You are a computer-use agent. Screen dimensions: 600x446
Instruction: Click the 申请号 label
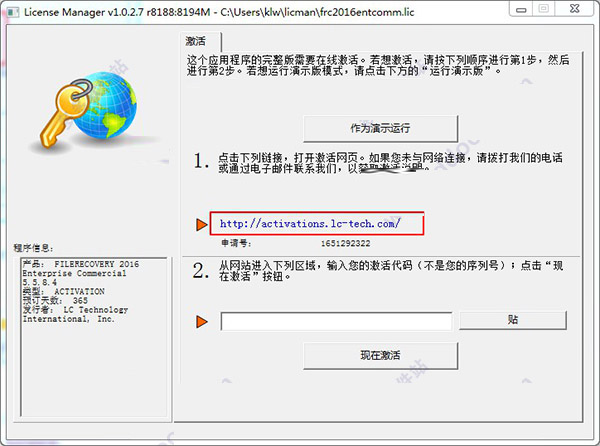pos(236,243)
